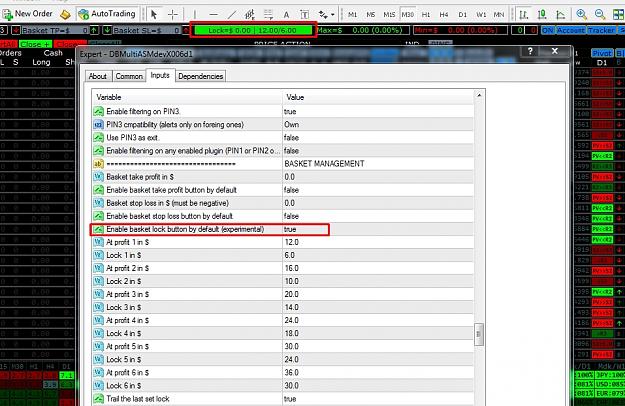The width and height of the screenshot is (625, 406).
Task: Click false value of basket take profit button
Action: click(x=291, y=190)
